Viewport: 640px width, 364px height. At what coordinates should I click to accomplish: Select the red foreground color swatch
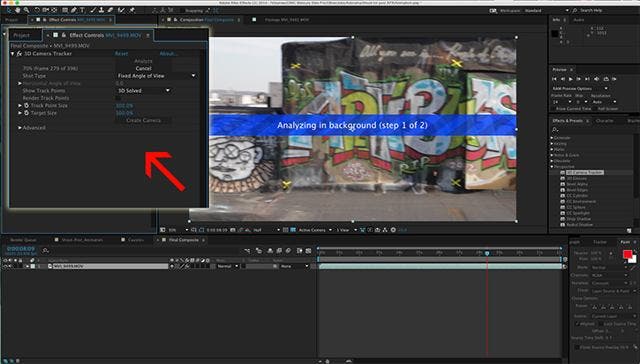coord(627,255)
